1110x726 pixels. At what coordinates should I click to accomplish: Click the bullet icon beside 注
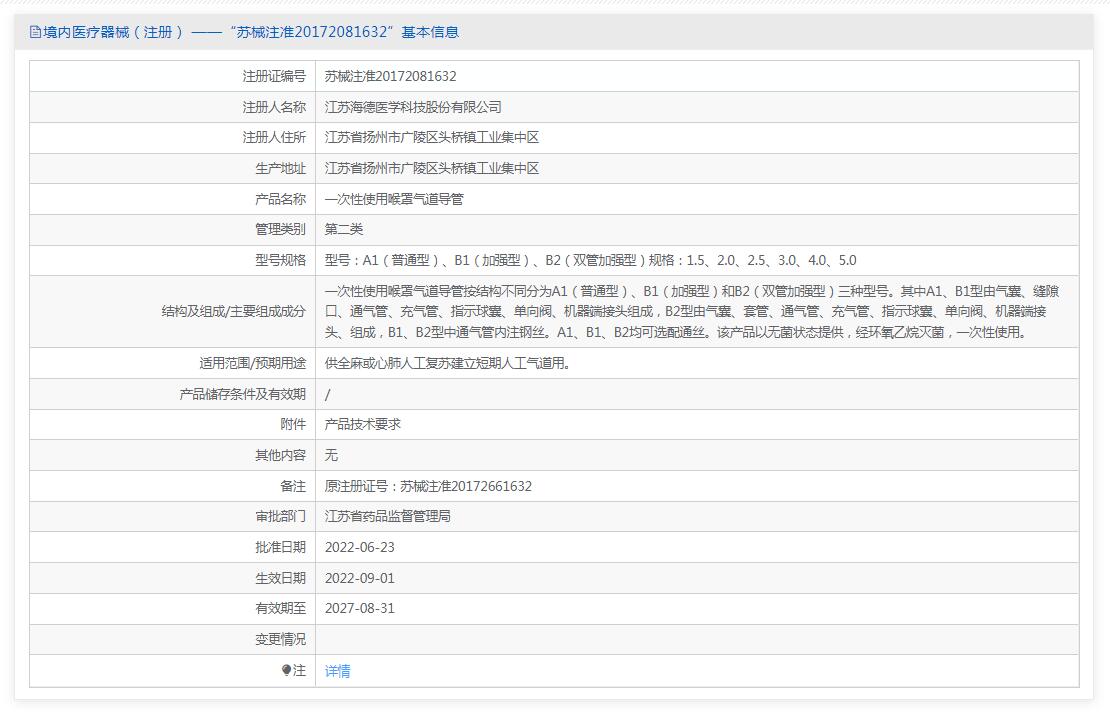pyautogui.click(x=286, y=670)
